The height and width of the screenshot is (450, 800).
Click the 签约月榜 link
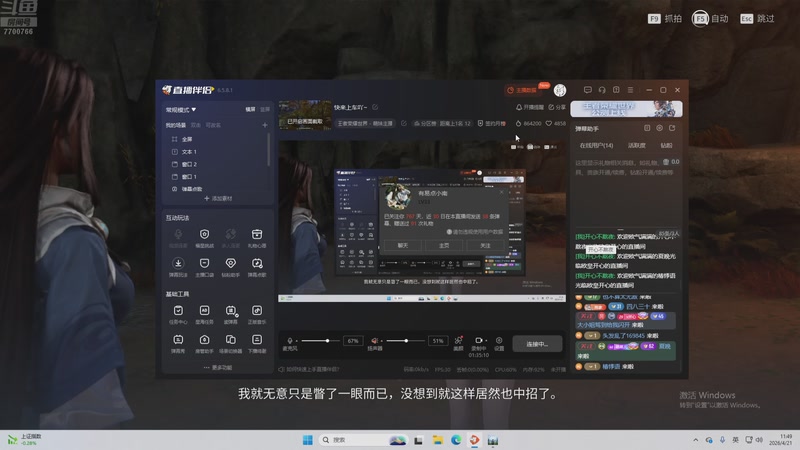(492, 123)
